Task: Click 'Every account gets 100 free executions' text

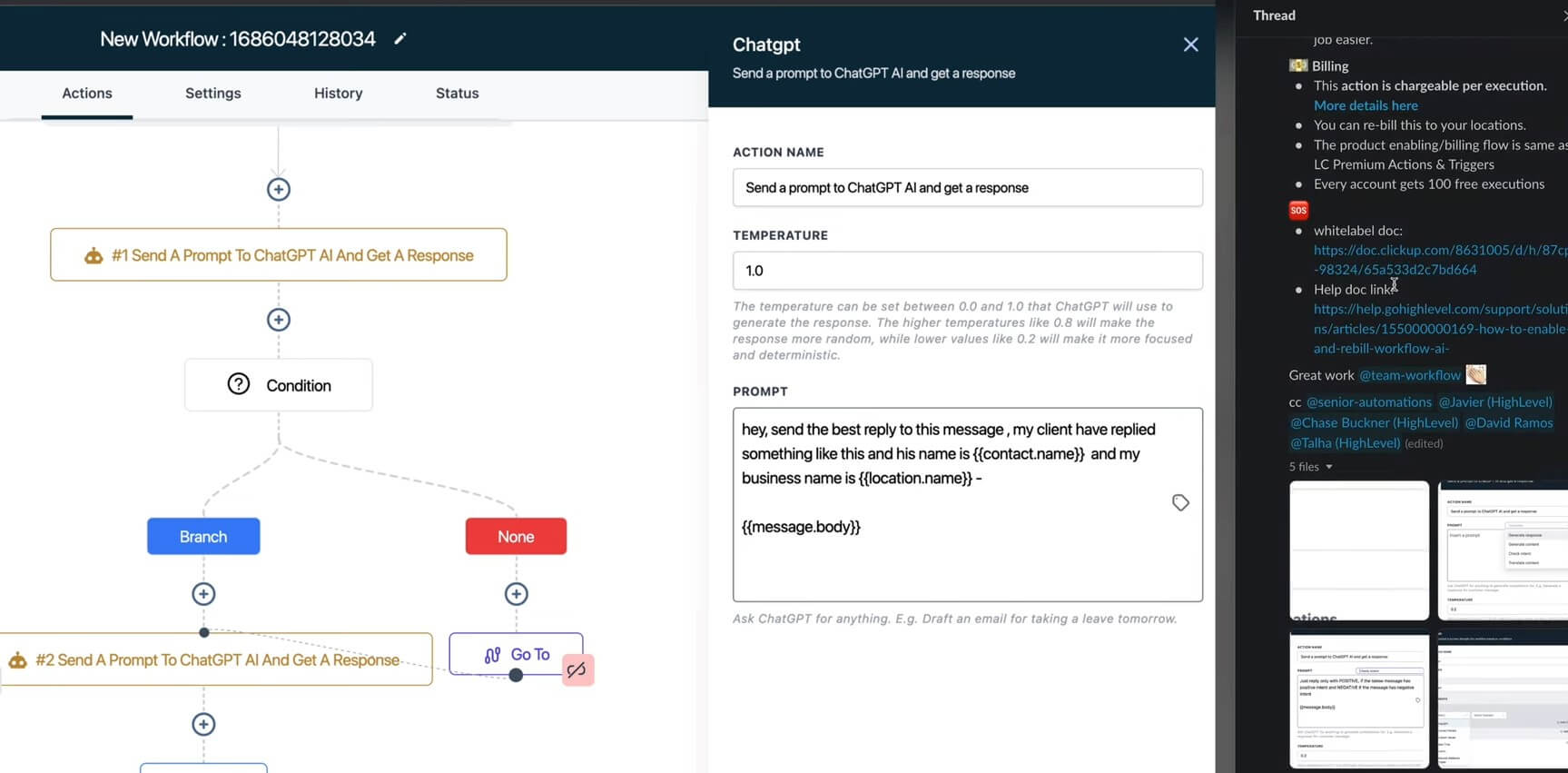Action: pyautogui.click(x=1429, y=184)
